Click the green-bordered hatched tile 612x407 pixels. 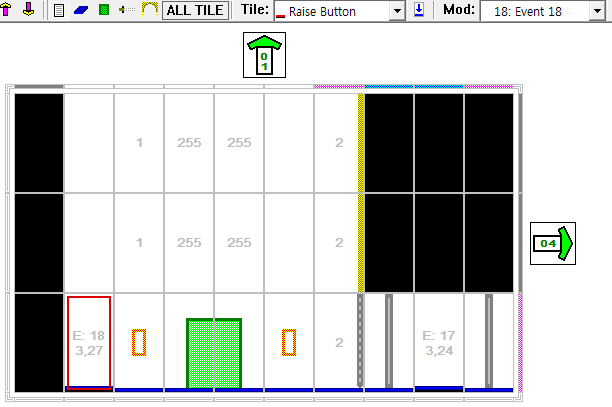pos(214,352)
